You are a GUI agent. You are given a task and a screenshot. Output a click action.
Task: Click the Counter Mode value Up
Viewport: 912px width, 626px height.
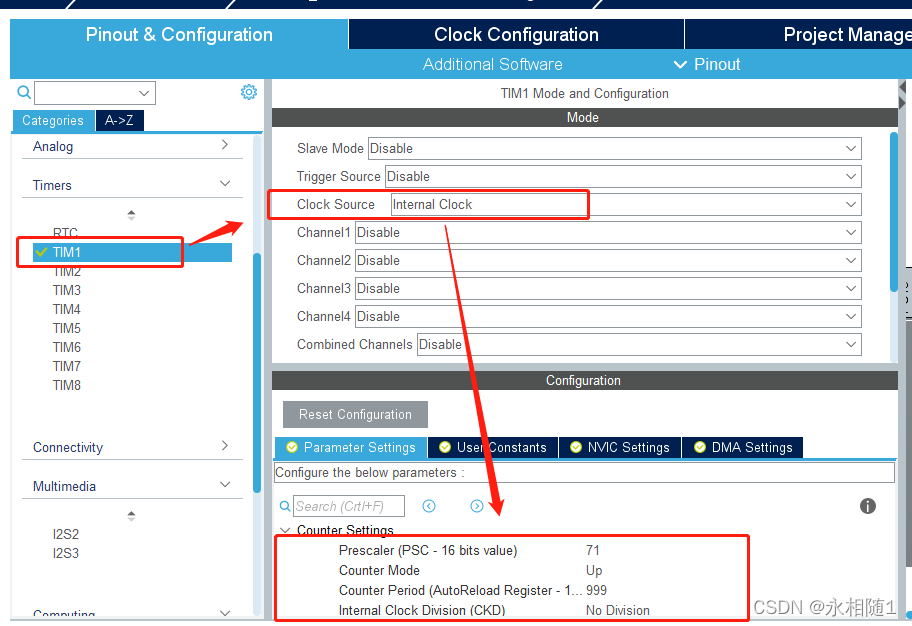(x=594, y=570)
